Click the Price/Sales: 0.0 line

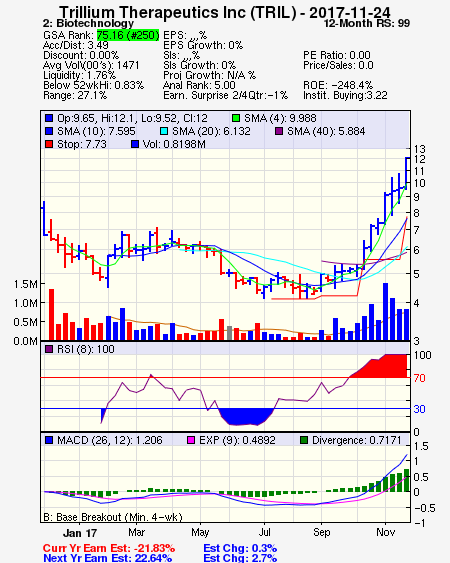click(338, 65)
